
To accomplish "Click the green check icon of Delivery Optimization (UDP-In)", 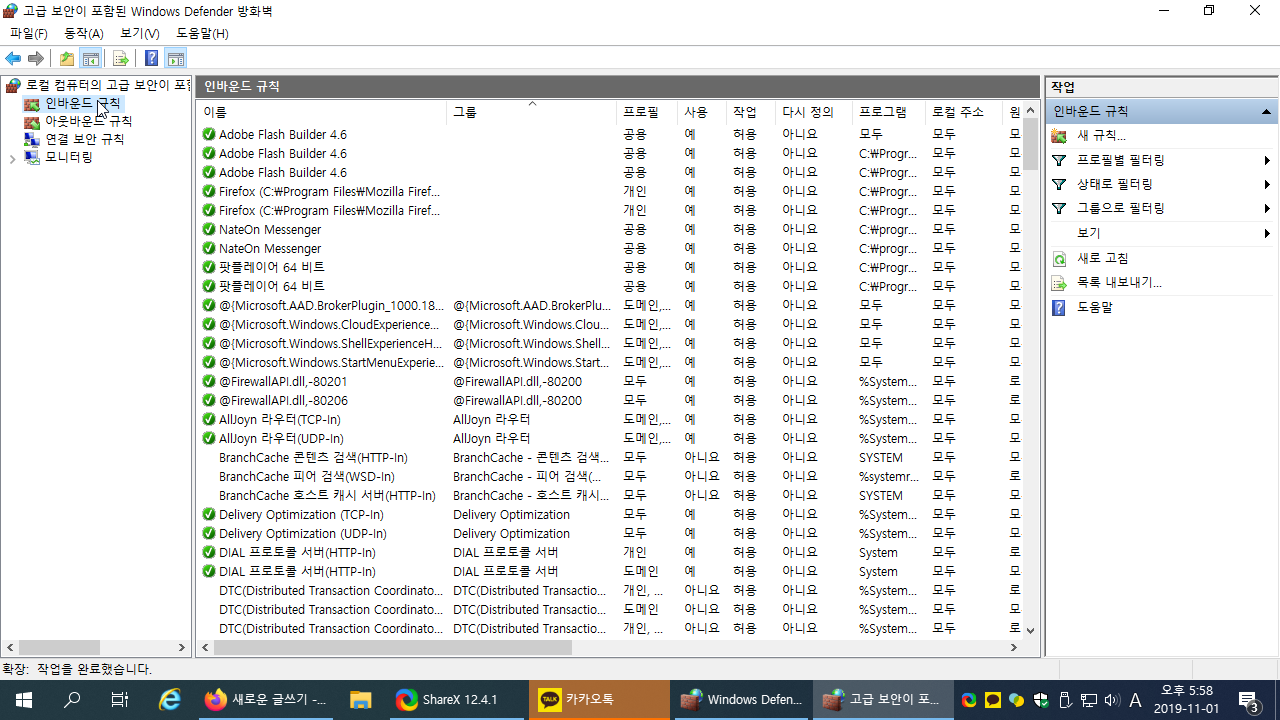I will 209,533.
